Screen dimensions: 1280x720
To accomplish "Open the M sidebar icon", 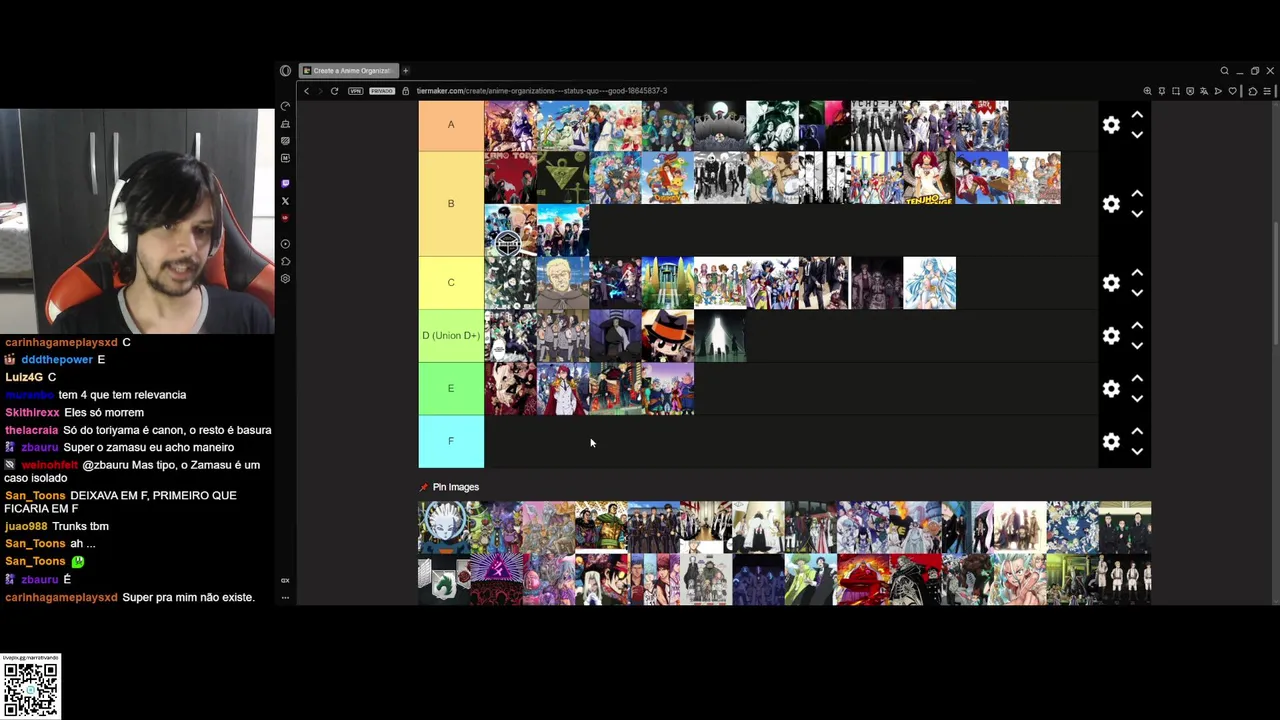I will point(285,158).
